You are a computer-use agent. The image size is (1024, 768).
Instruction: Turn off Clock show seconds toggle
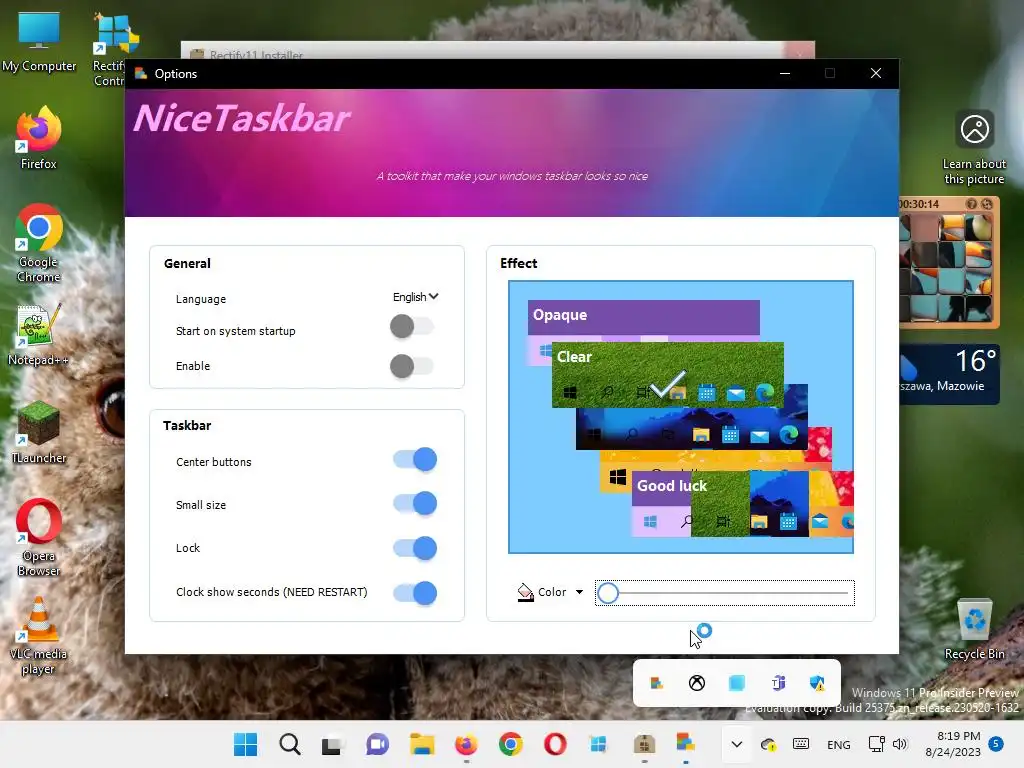[x=415, y=593]
